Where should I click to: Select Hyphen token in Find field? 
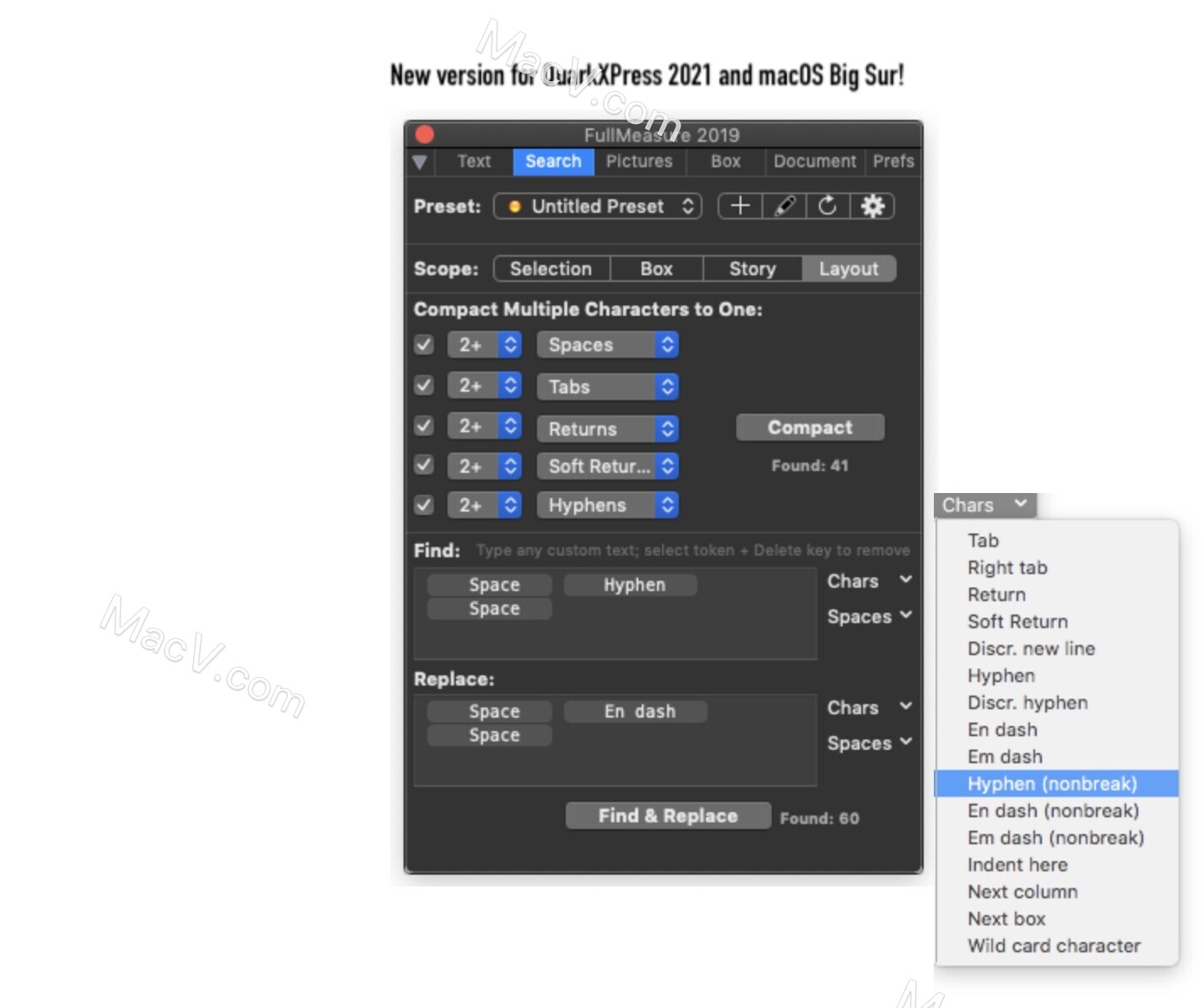point(631,585)
